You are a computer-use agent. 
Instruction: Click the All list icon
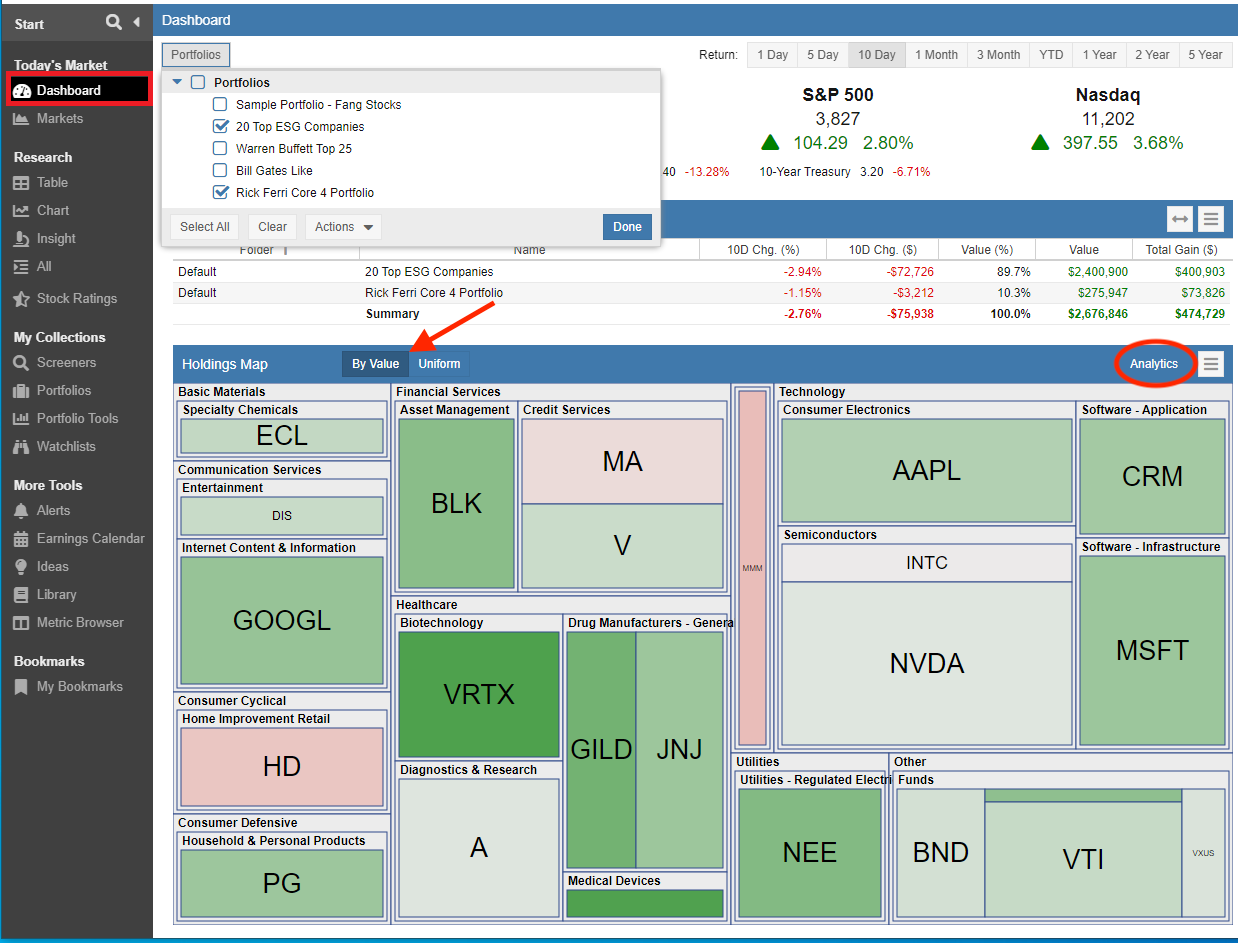(21, 267)
